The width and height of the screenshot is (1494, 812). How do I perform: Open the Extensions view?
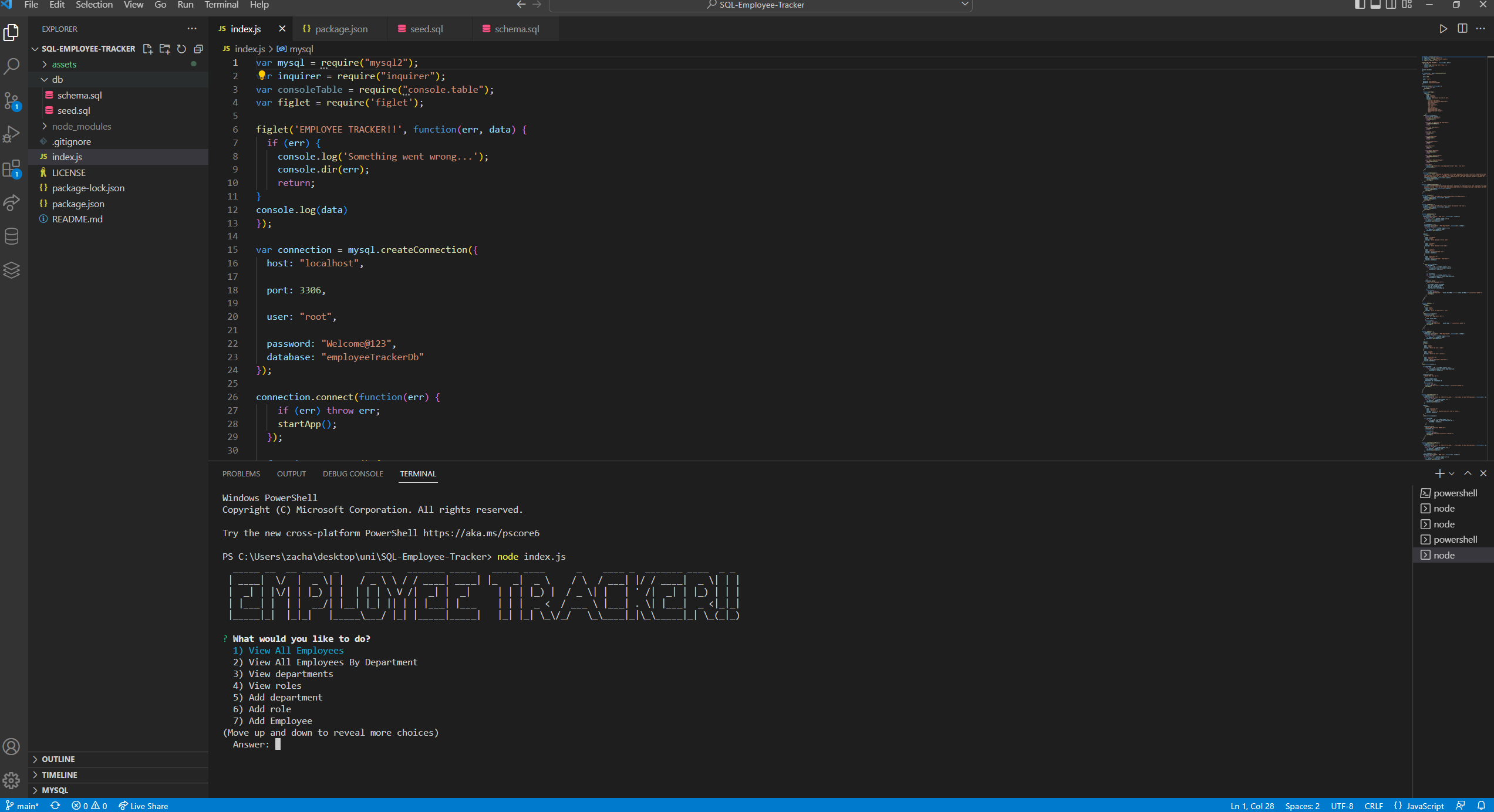[x=12, y=169]
